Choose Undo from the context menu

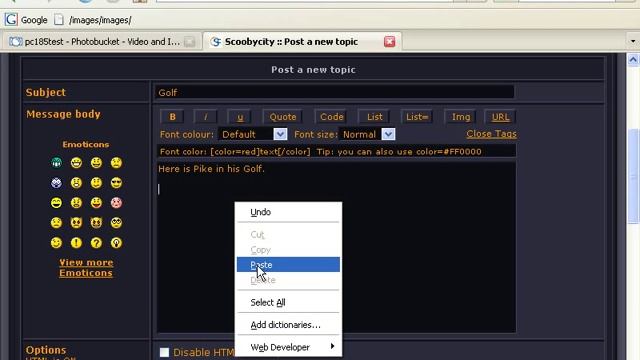(x=288, y=212)
